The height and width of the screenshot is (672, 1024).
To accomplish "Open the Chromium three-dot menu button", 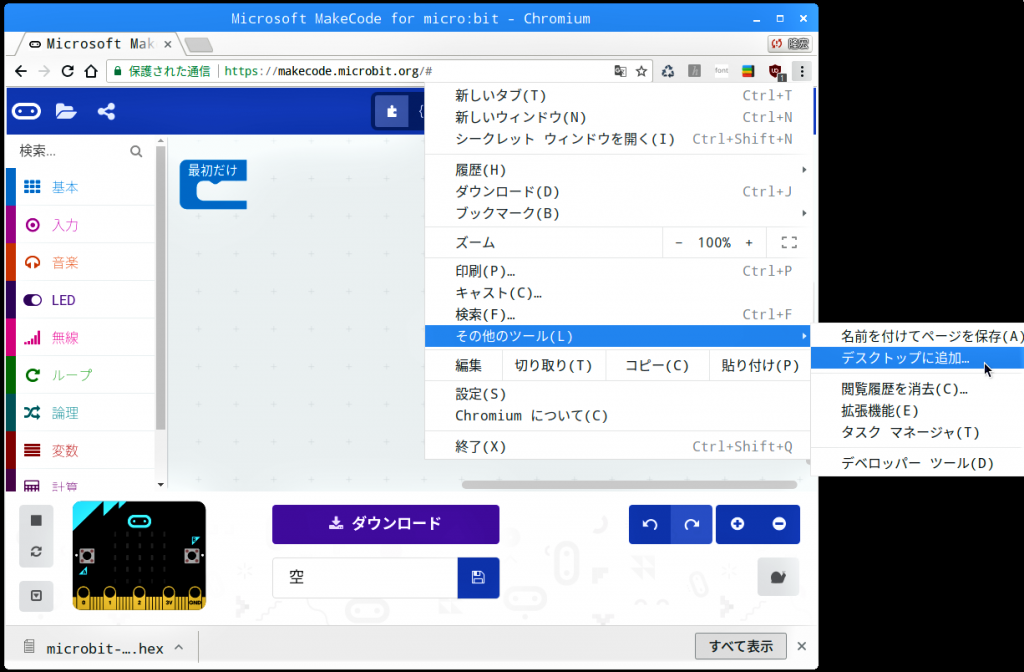I will (x=802, y=71).
